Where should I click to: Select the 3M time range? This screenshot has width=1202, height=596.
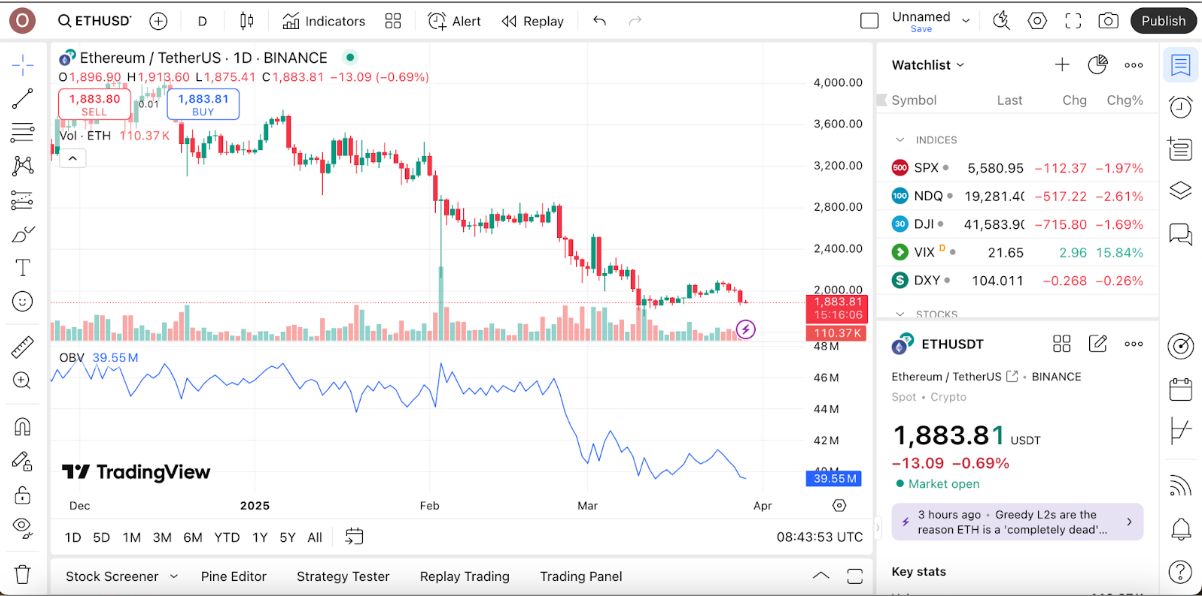(162, 537)
